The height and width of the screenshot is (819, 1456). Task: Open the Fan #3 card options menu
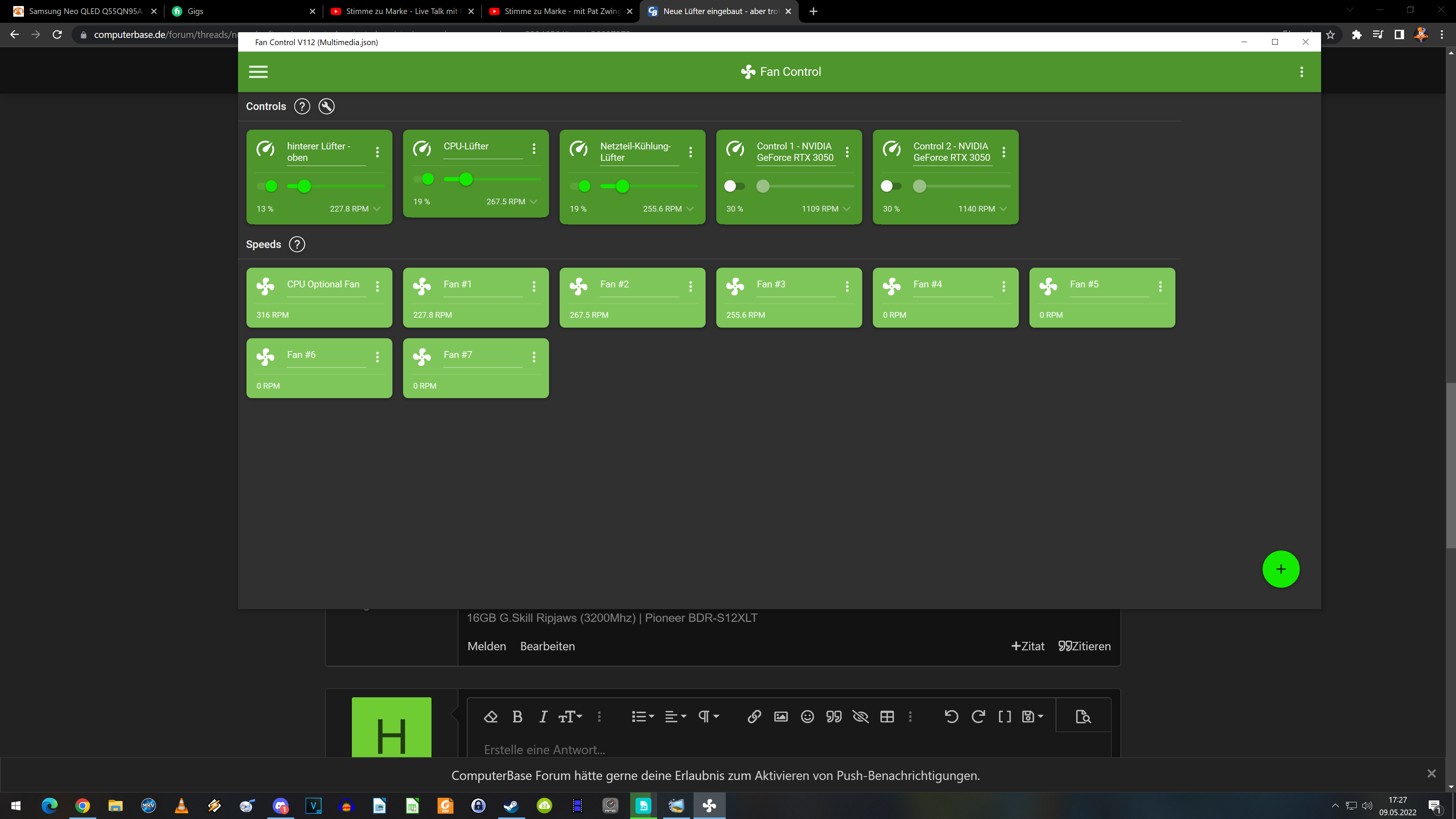[847, 287]
